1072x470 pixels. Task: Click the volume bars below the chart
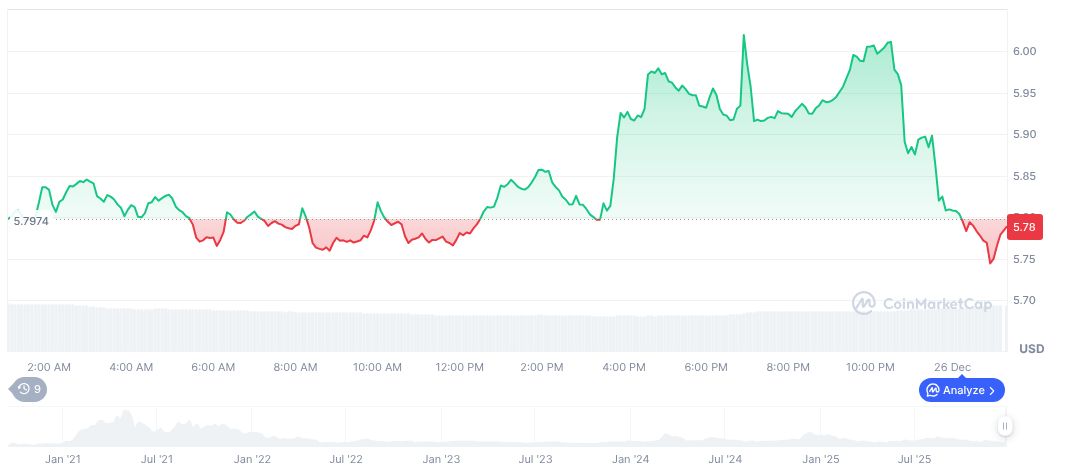click(500, 330)
